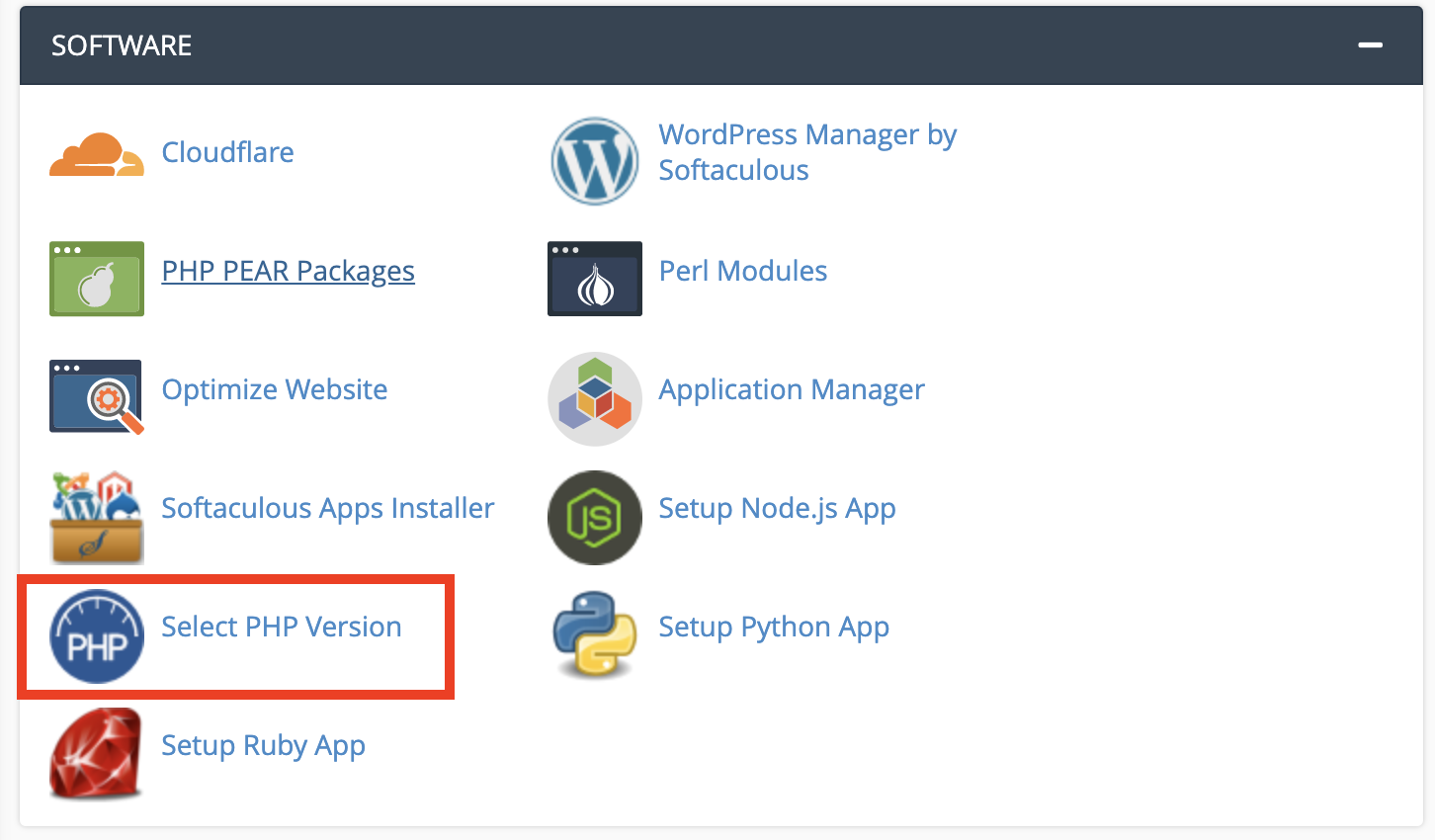Open the PHP PEAR Packages link
Screen dimensions: 1435x840
[289, 271]
